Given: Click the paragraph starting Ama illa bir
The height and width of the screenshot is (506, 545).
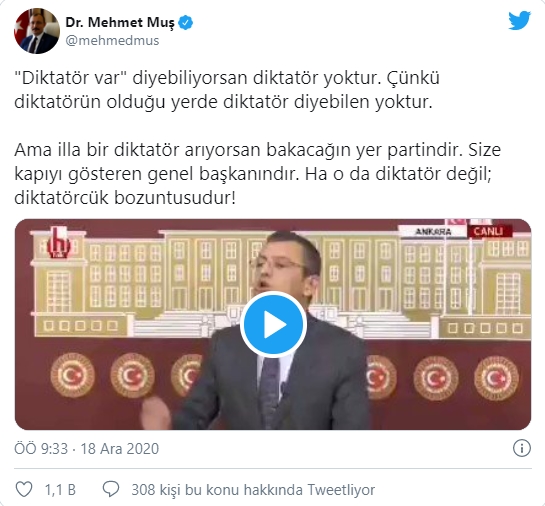Looking at the screenshot, I should 258,174.
